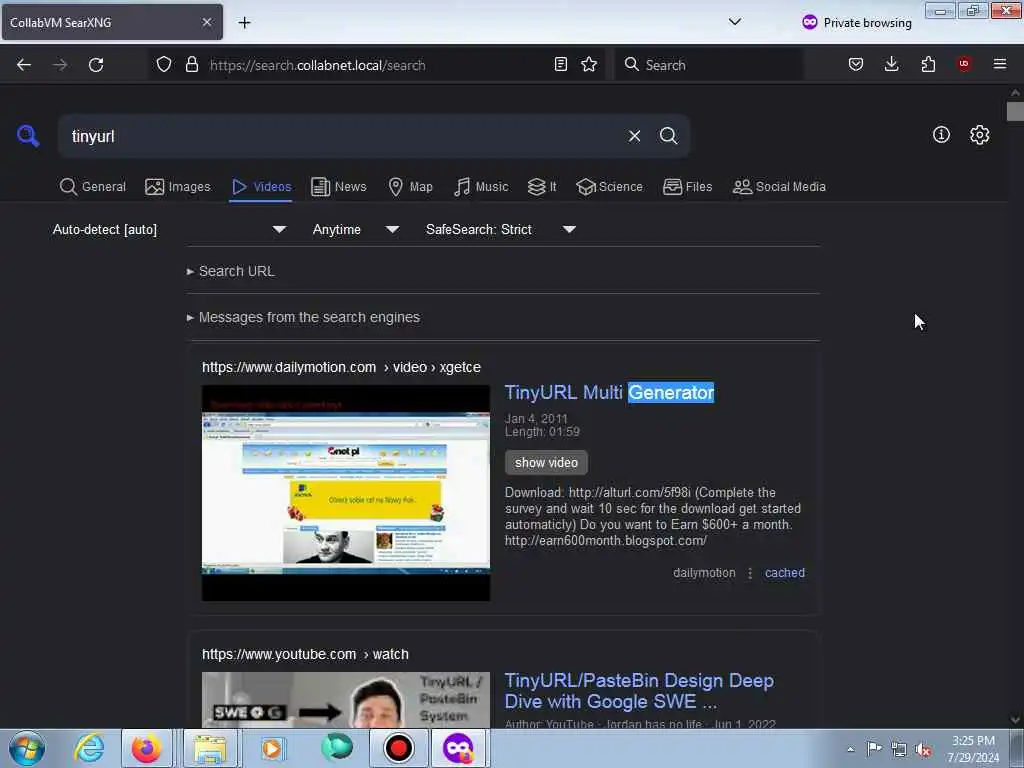
Task: Switch to Science search category
Action: pyautogui.click(x=609, y=187)
